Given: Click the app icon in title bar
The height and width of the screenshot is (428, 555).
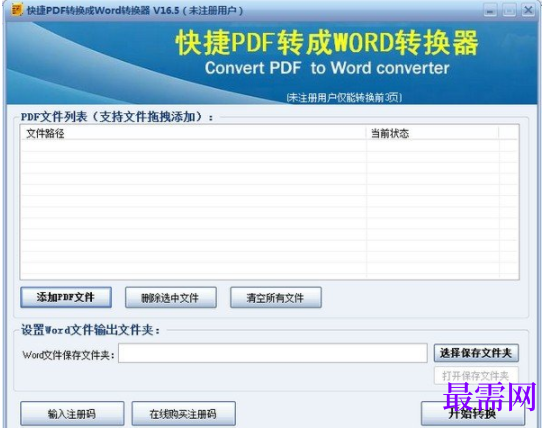Looking at the screenshot, I should click(x=17, y=10).
